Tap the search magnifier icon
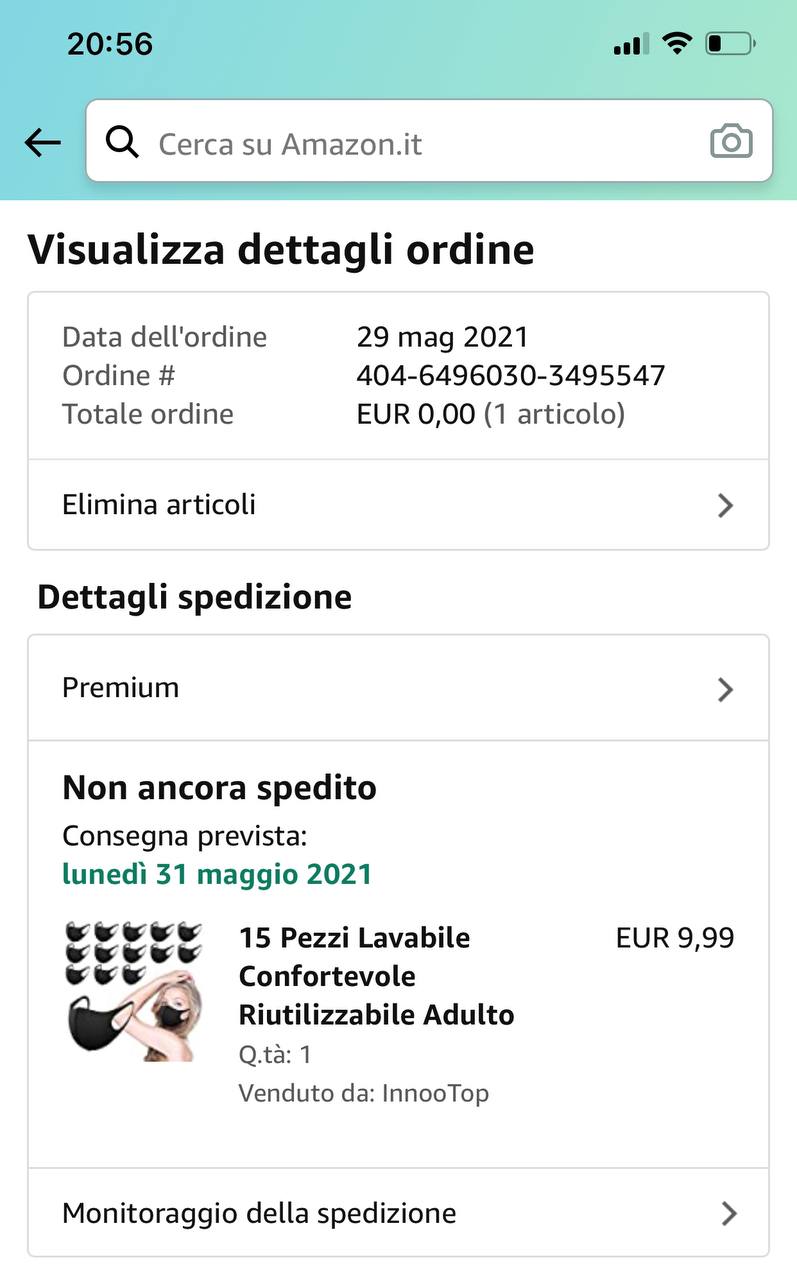 [122, 143]
